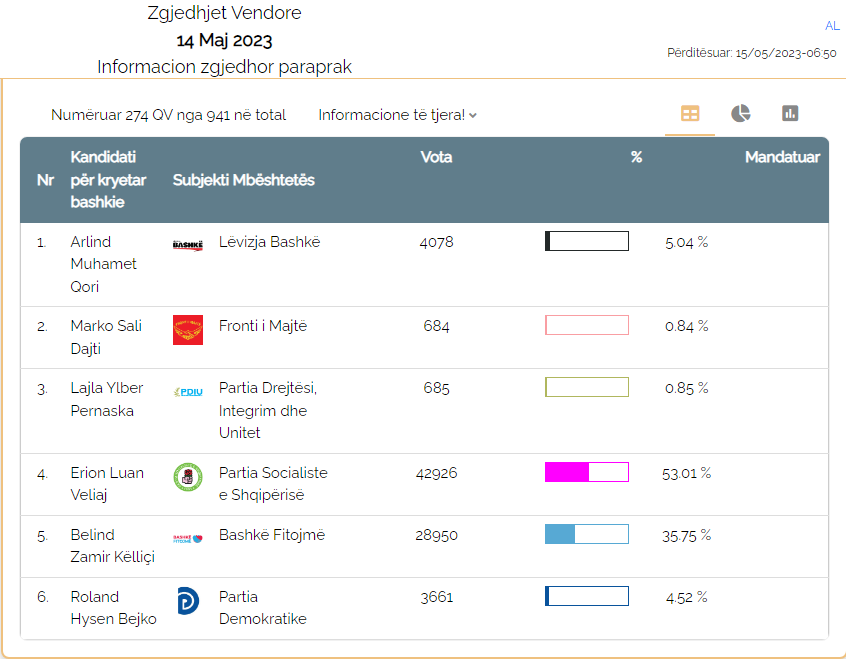Click party name Fronti i Majtë

(x=263, y=326)
